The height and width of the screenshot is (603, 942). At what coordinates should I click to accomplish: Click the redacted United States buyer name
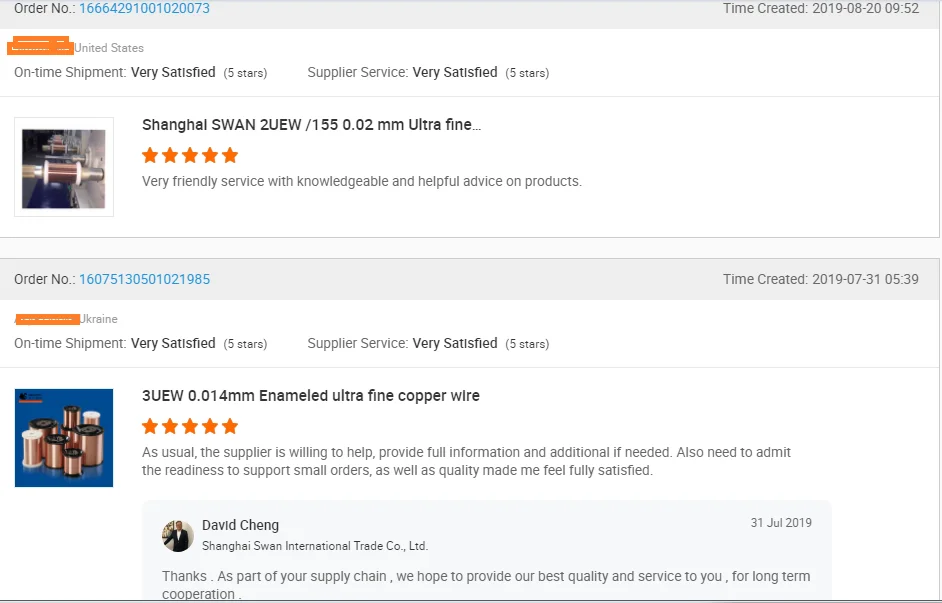[x=40, y=46]
